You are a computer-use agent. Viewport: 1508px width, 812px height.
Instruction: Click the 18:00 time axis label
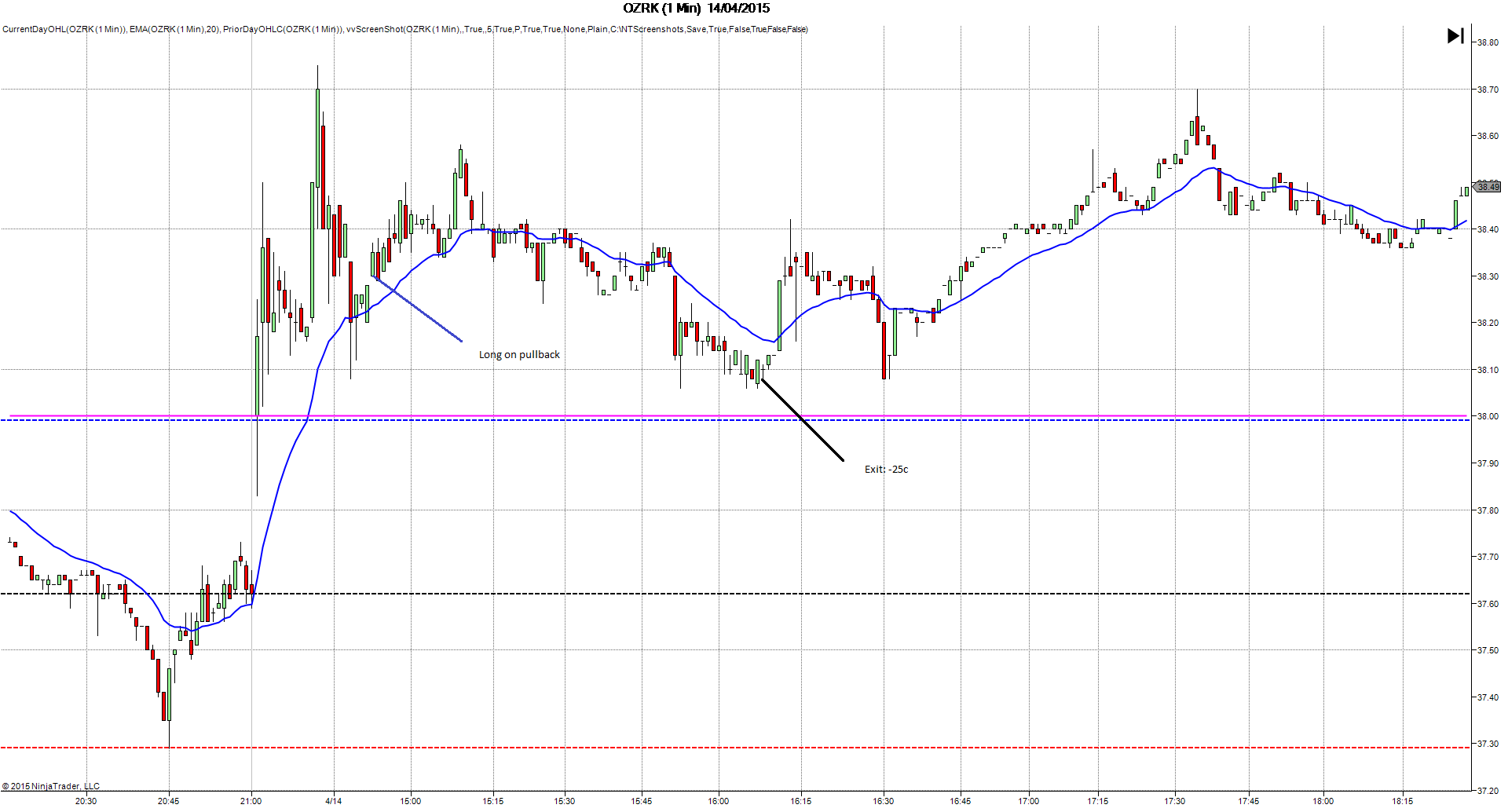pos(1323,801)
